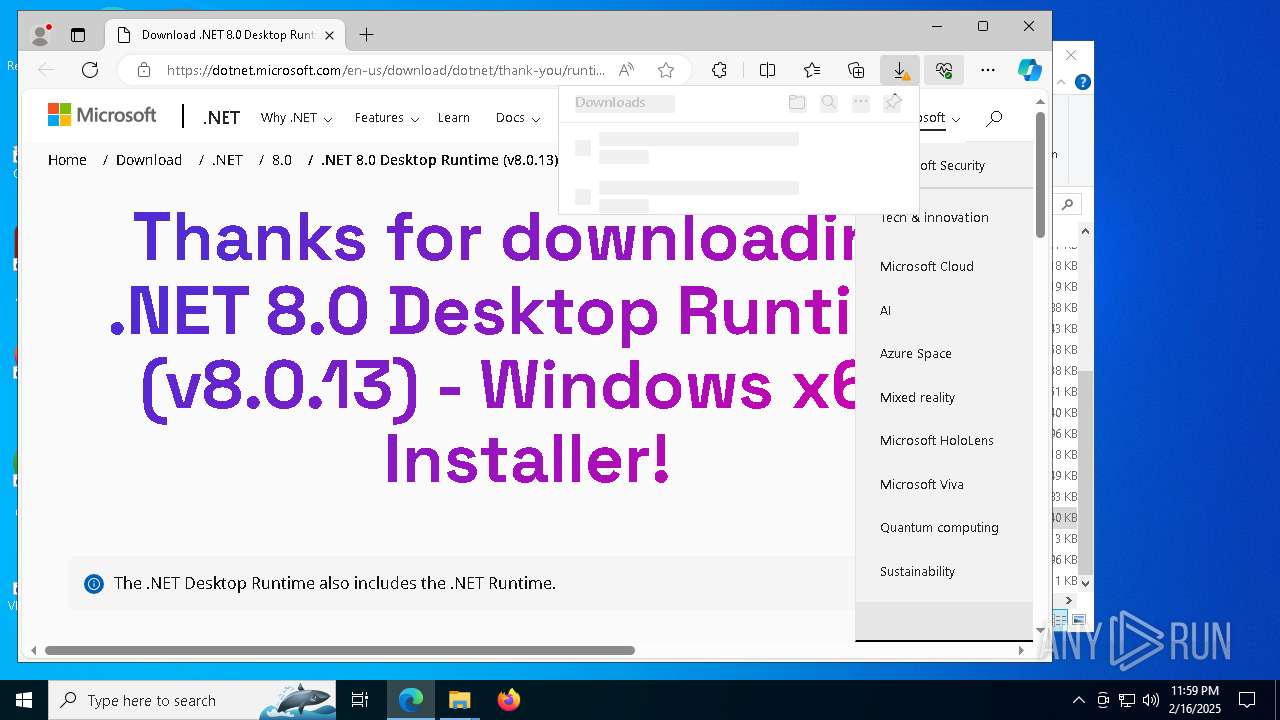
Task: Click .NET breadcrumb link
Action: [x=227, y=160]
